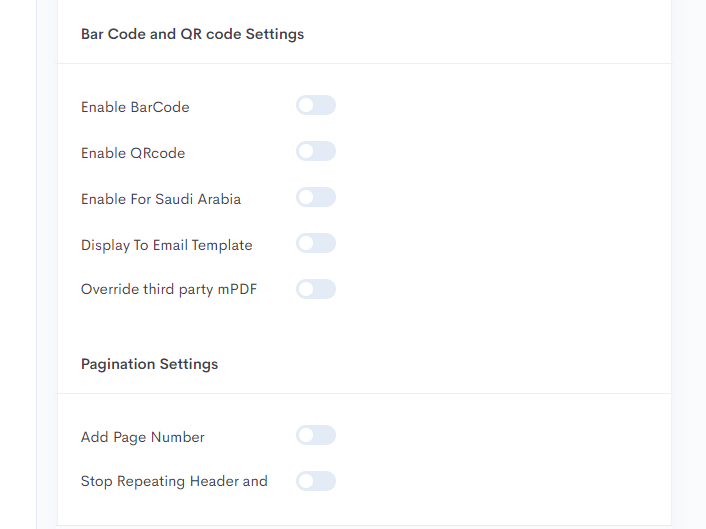Click the round knob of Enable BarCode switch
This screenshot has height=529, width=706.
(306, 105)
